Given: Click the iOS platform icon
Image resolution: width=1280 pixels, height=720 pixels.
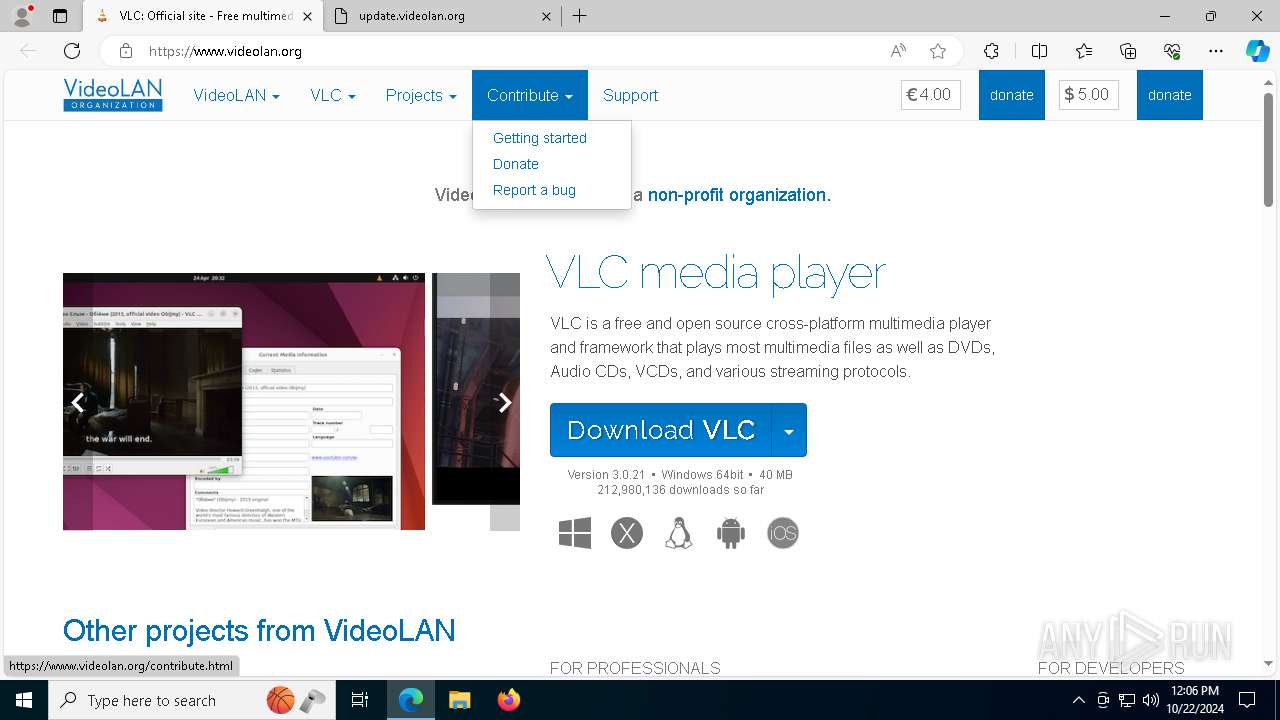Looking at the screenshot, I should [x=783, y=533].
